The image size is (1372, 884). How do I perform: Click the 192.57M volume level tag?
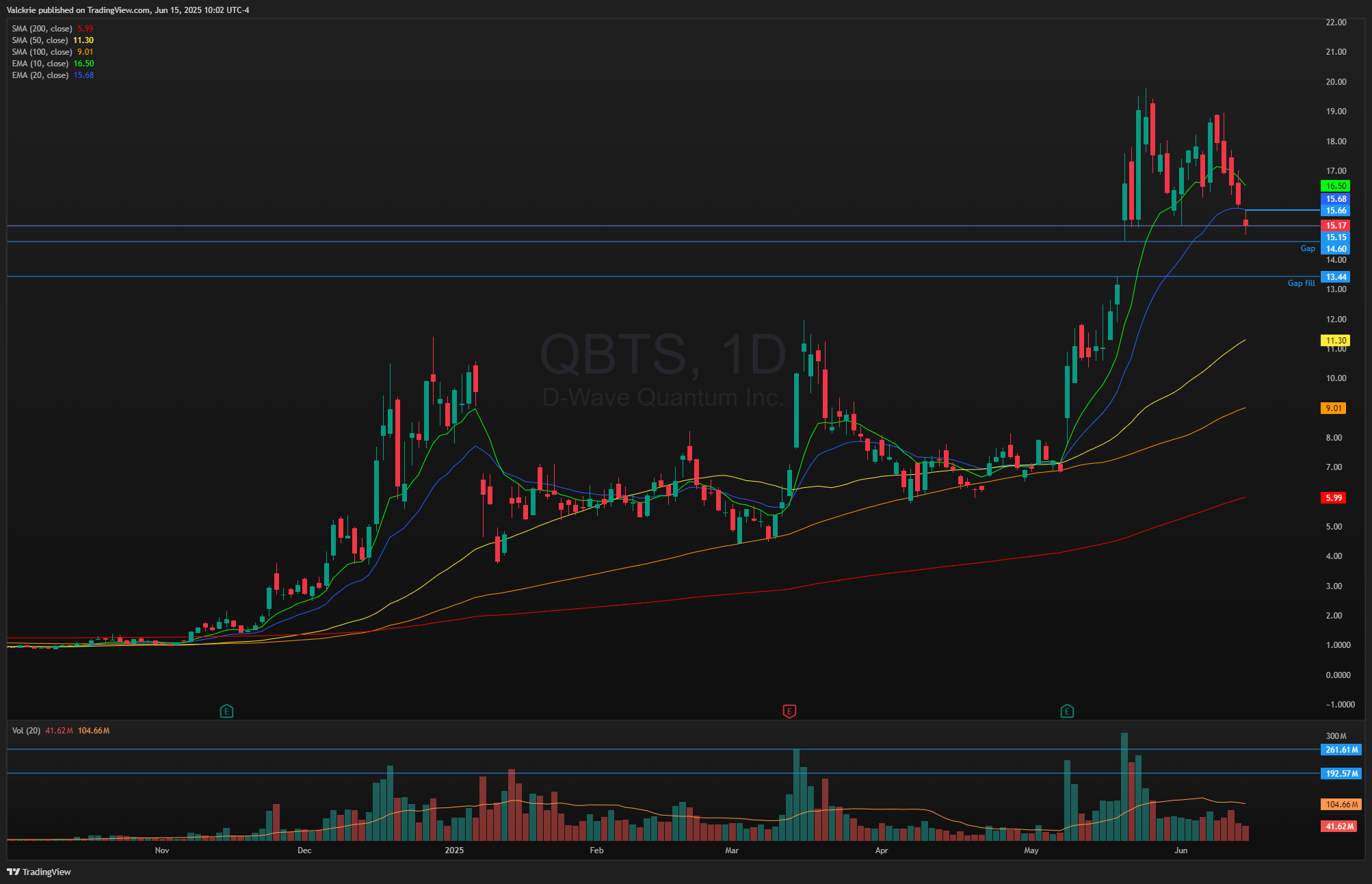pyautogui.click(x=1341, y=774)
